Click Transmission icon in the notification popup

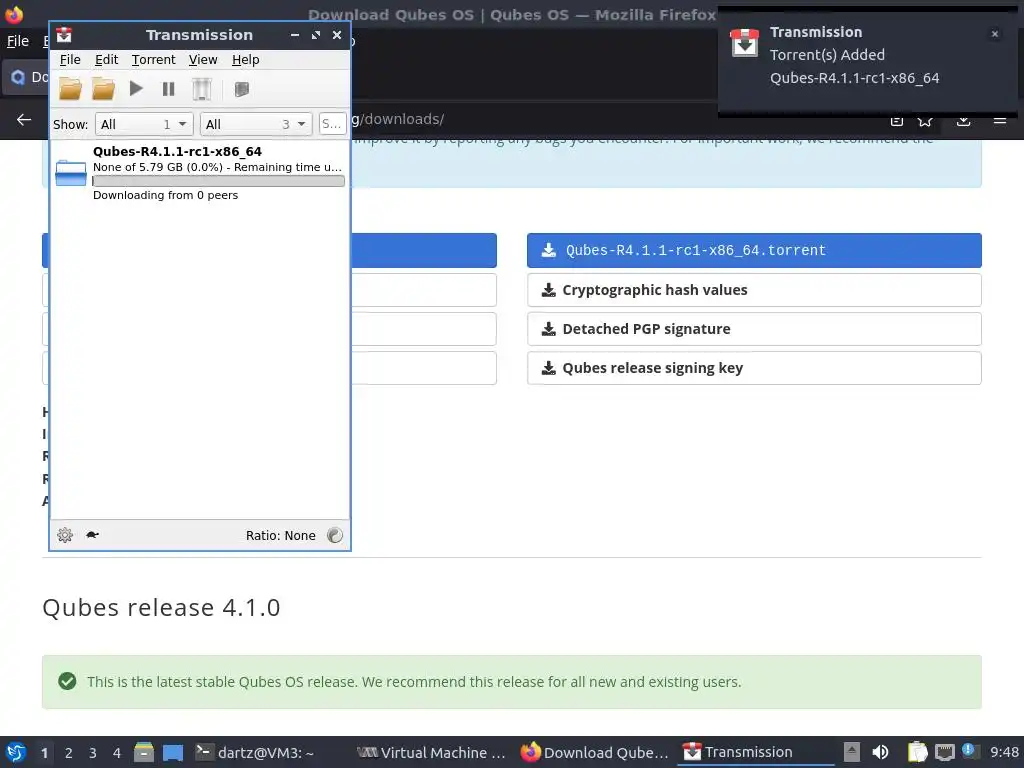744,43
